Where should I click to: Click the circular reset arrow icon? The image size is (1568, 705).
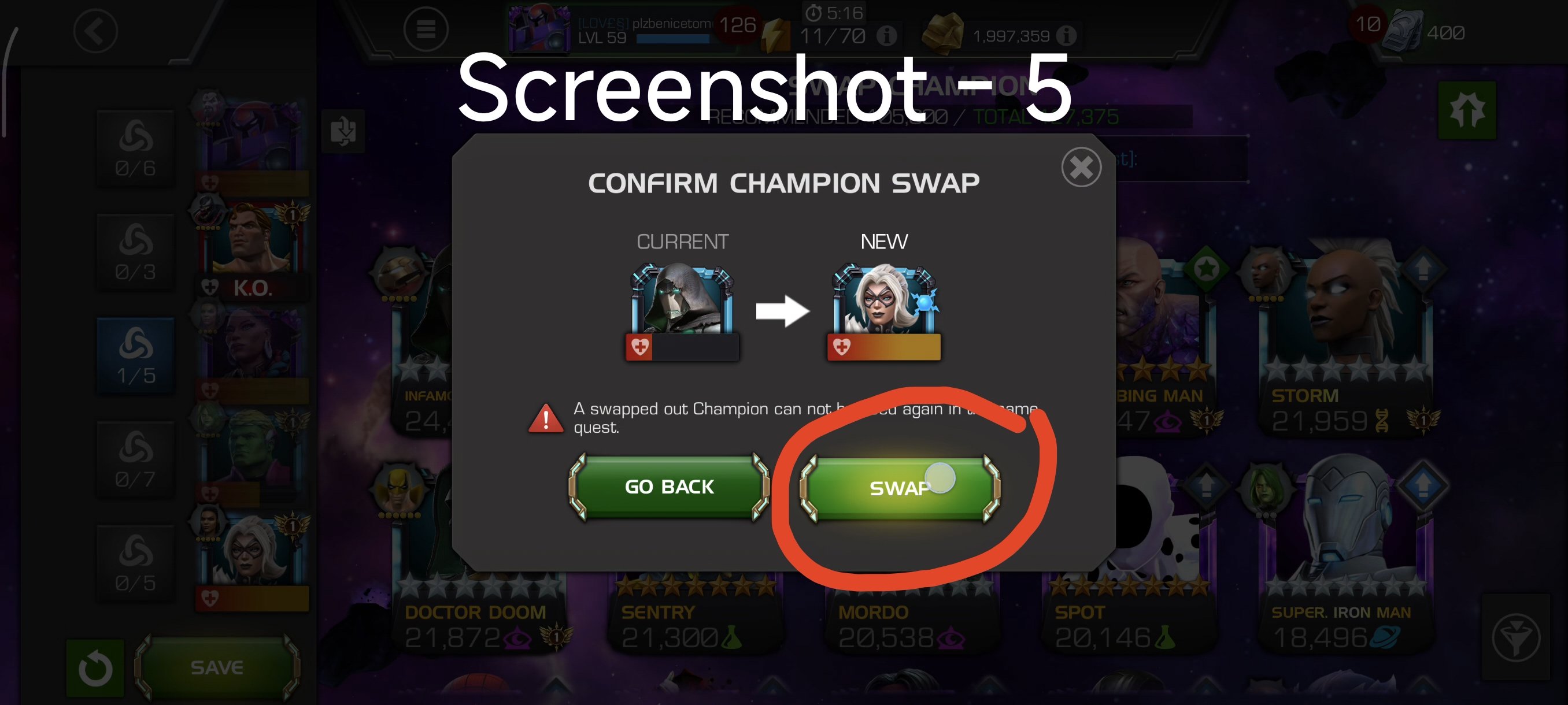point(95,667)
